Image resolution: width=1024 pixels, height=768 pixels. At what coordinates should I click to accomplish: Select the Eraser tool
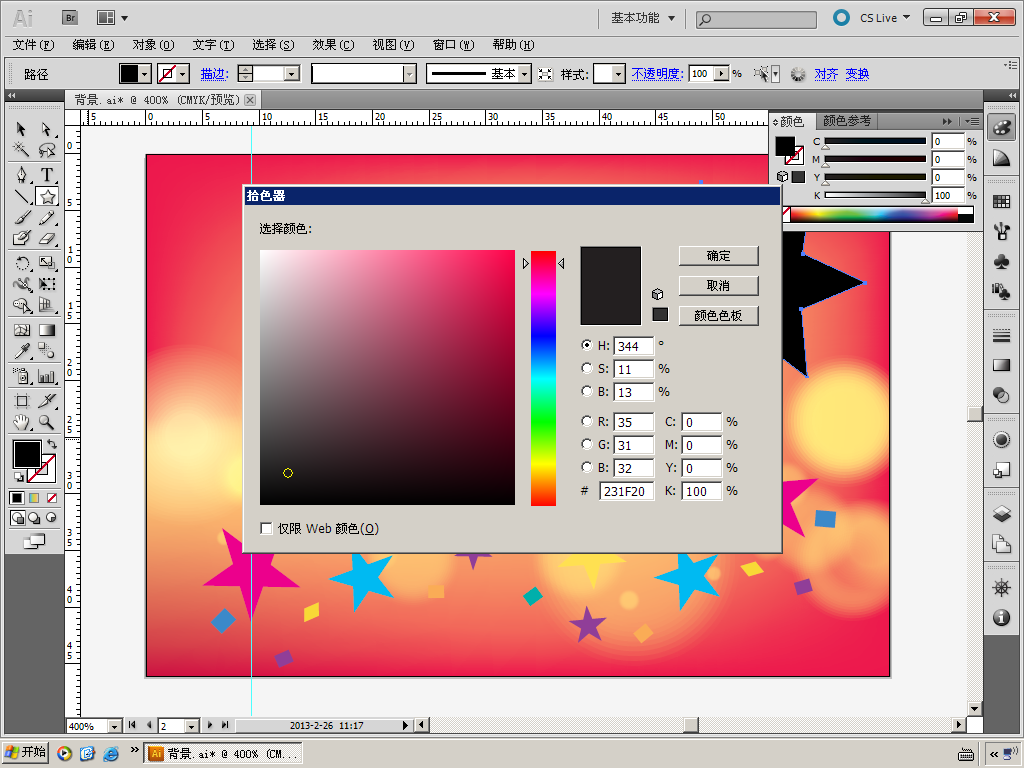[x=46, y=238]
